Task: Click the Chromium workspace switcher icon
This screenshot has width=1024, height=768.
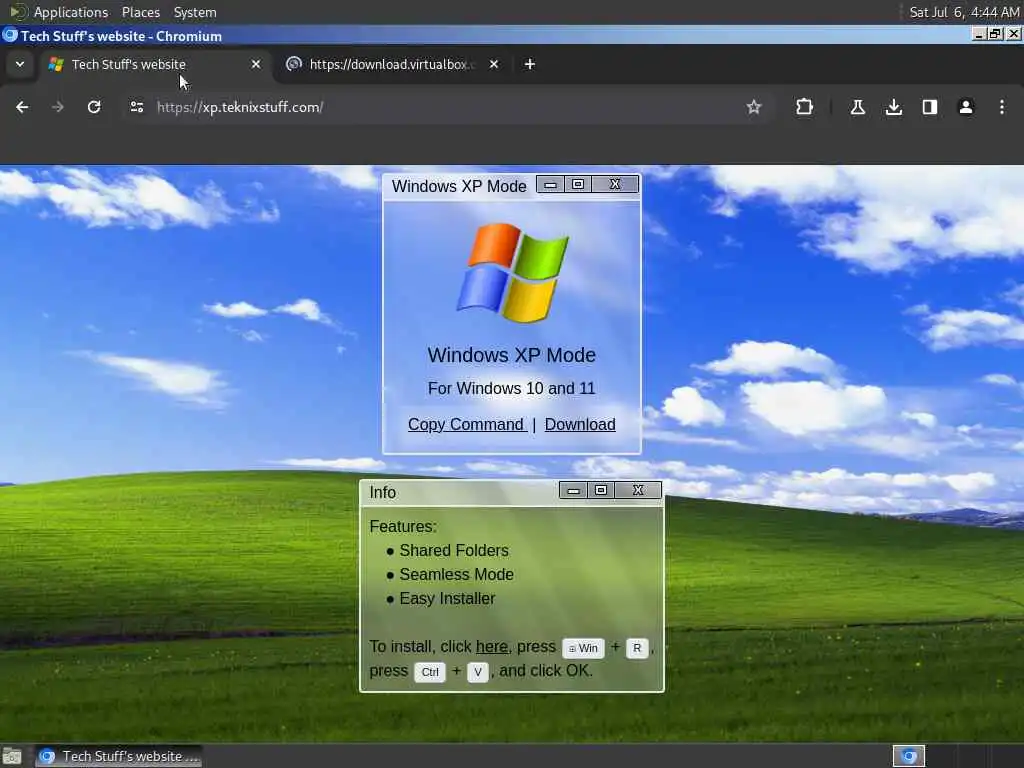Action: click(908, 756)
